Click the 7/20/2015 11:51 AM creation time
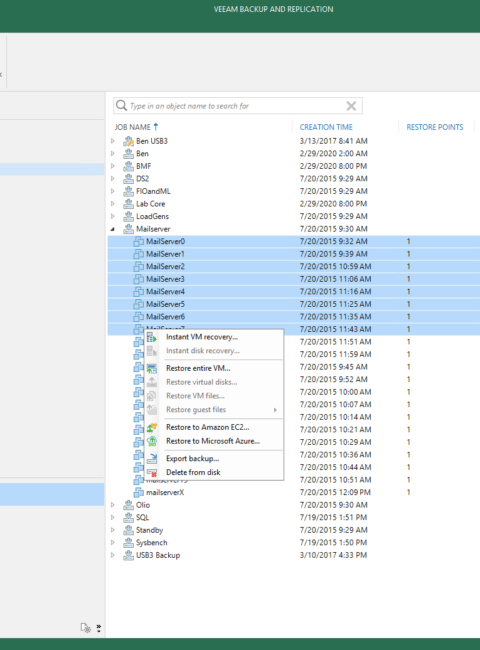480x650 pixels. (335, 342)
